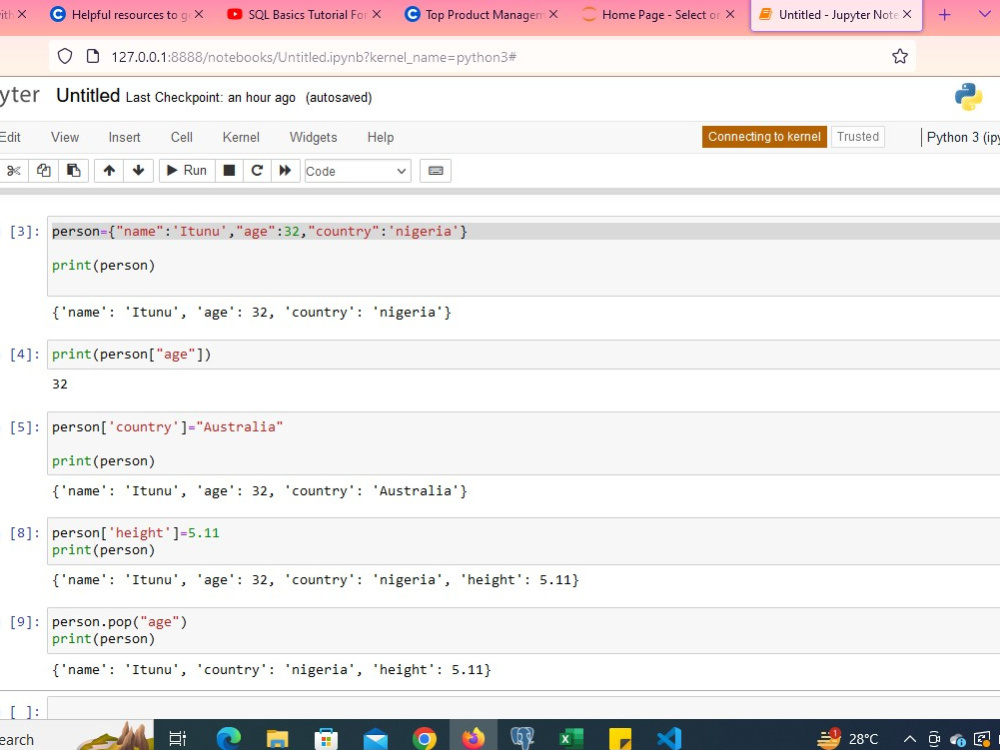Open the Widgets menu

[313, 137]
